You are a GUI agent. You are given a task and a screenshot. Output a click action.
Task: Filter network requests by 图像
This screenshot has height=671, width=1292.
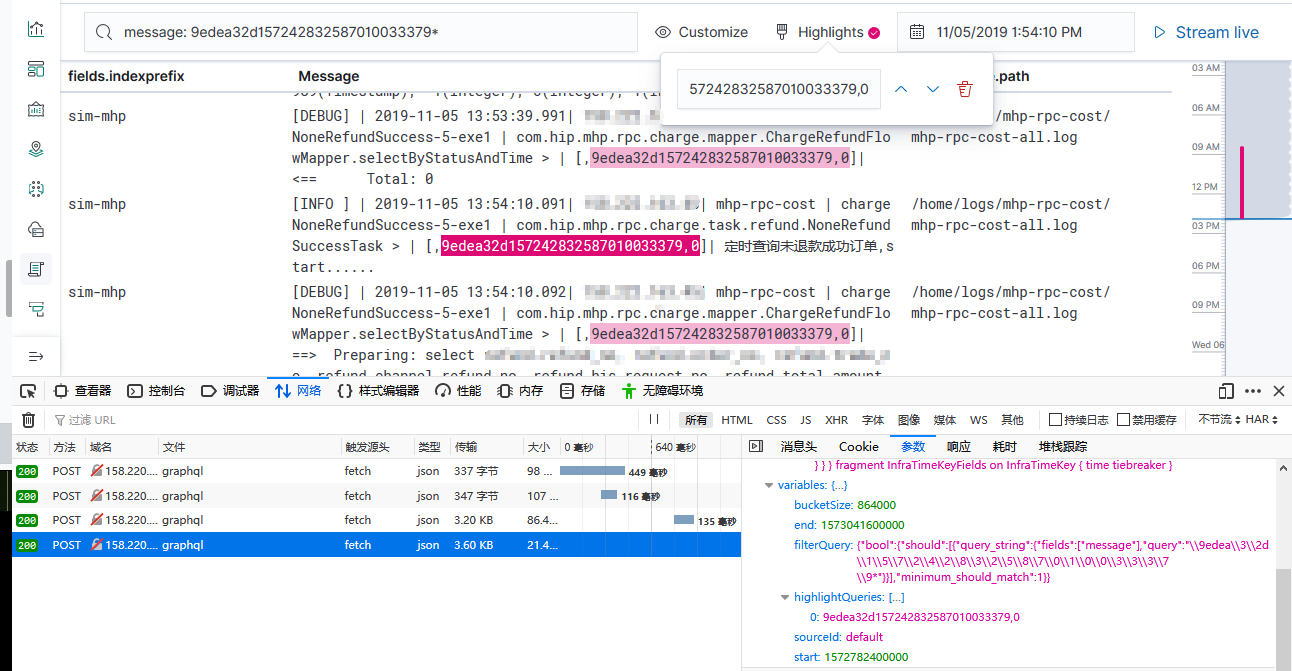908,420
